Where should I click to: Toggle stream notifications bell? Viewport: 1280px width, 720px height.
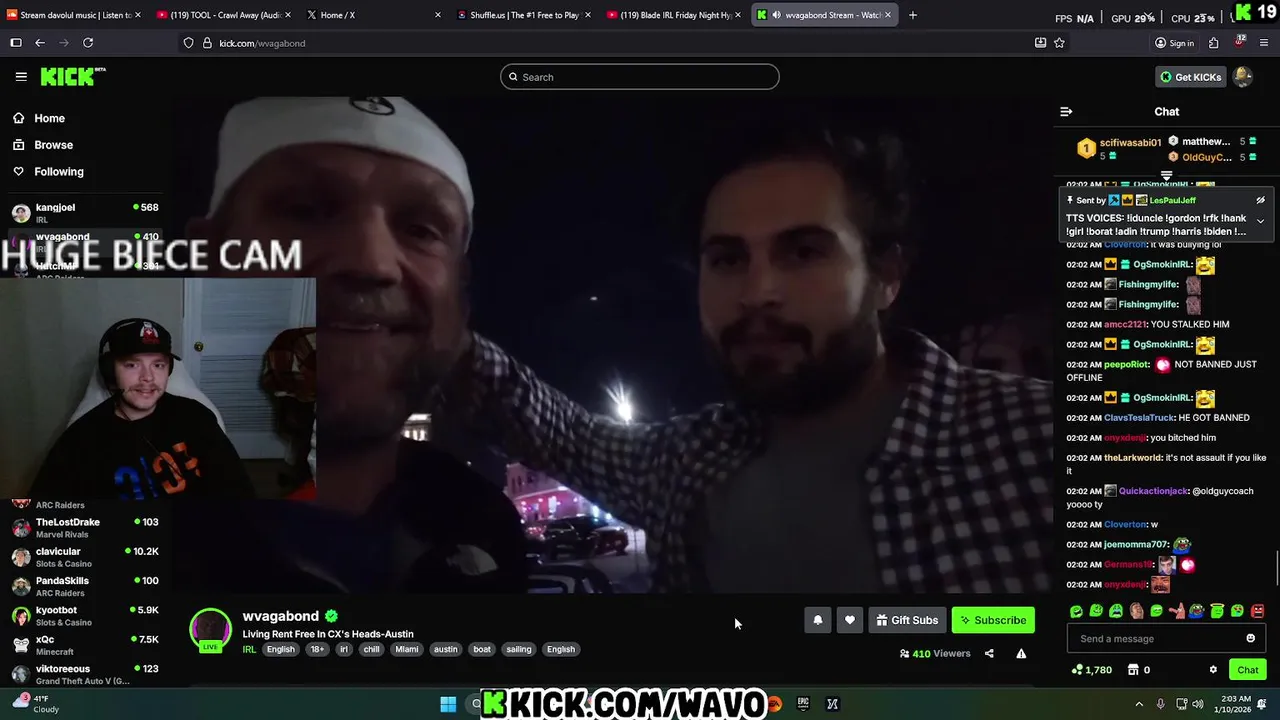[818, 620]
